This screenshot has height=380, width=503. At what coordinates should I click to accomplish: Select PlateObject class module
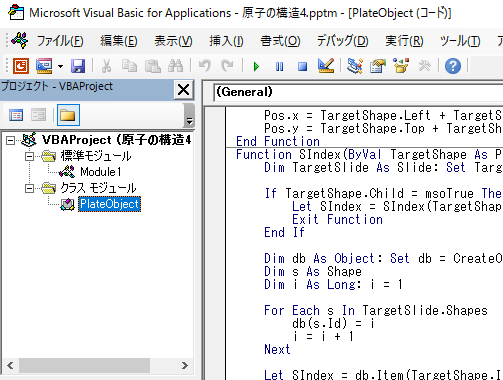109,204
